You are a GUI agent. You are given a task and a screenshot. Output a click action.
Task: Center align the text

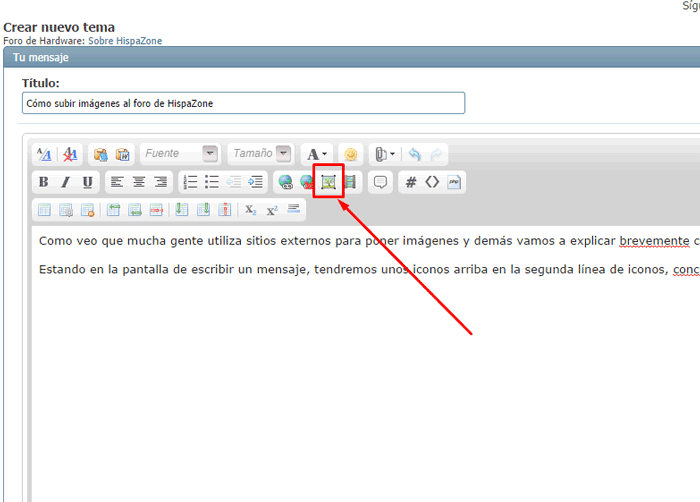pos(139,182)
